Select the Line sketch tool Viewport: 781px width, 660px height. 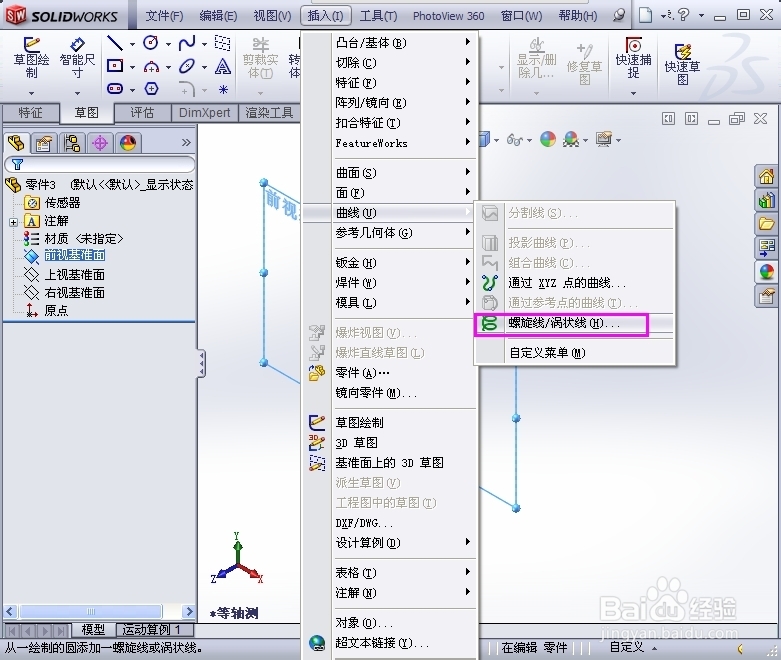(x=115, y=43)
